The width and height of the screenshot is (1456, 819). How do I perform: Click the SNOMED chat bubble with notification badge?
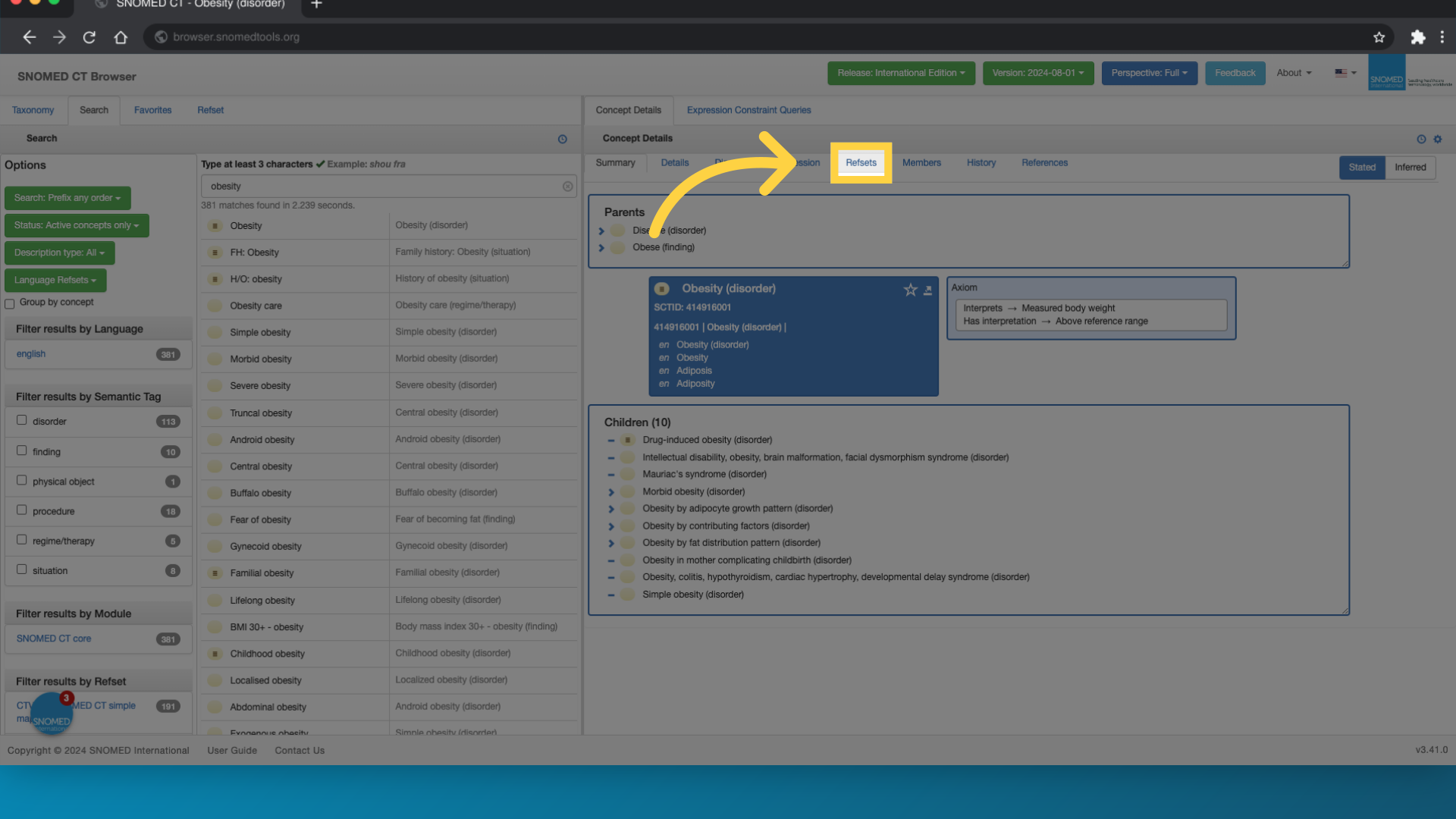click(52, 715)
